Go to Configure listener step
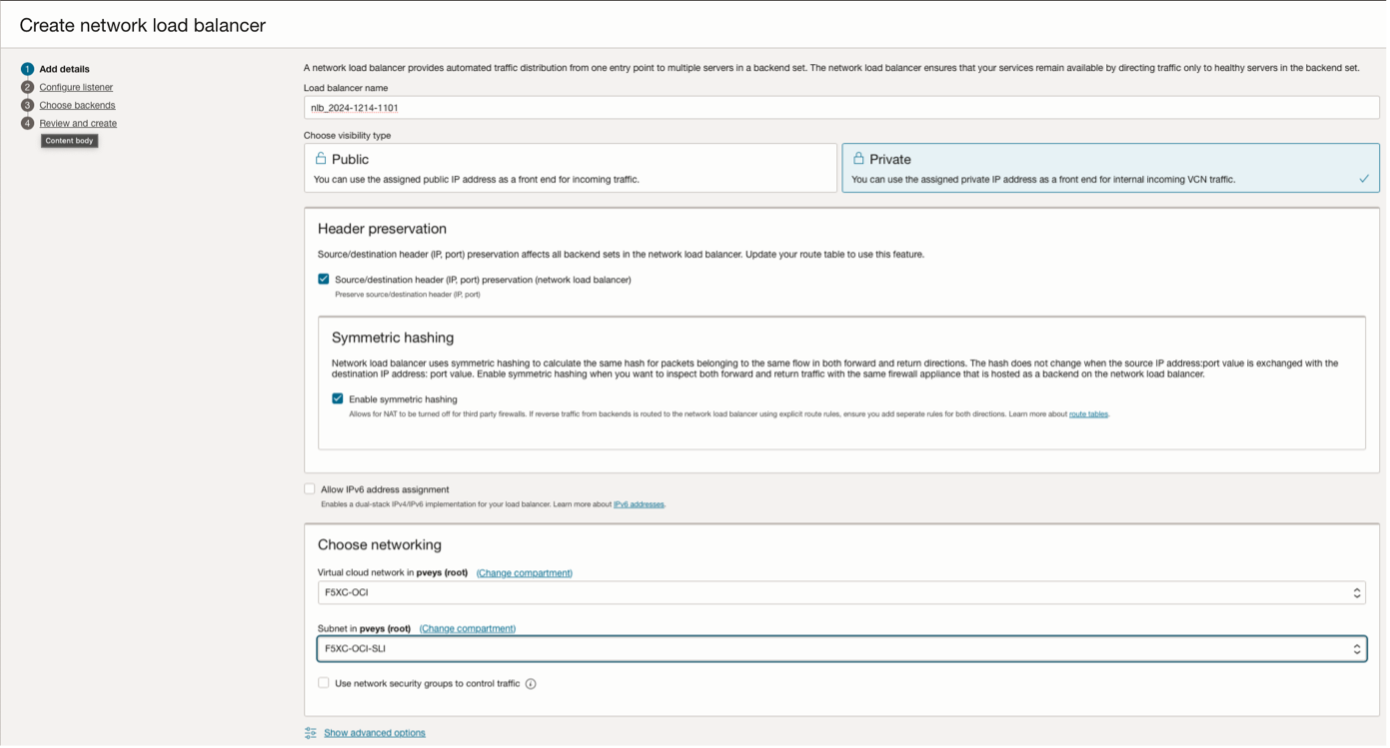Image resolution: width=1390 pixels, height=748 pixels. 76,87
